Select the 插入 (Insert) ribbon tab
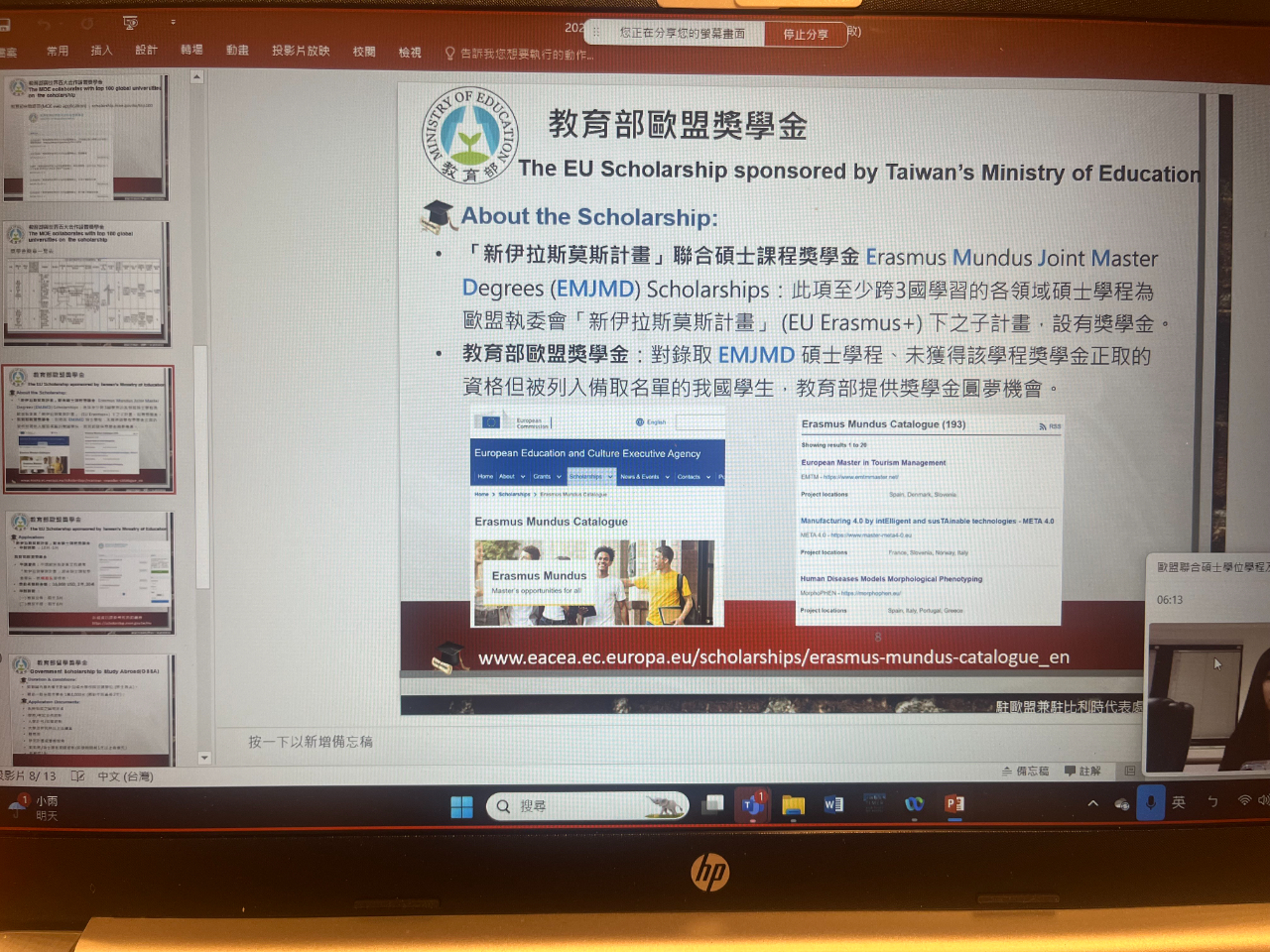1270x952 pixels. click(x=101, y=51)
